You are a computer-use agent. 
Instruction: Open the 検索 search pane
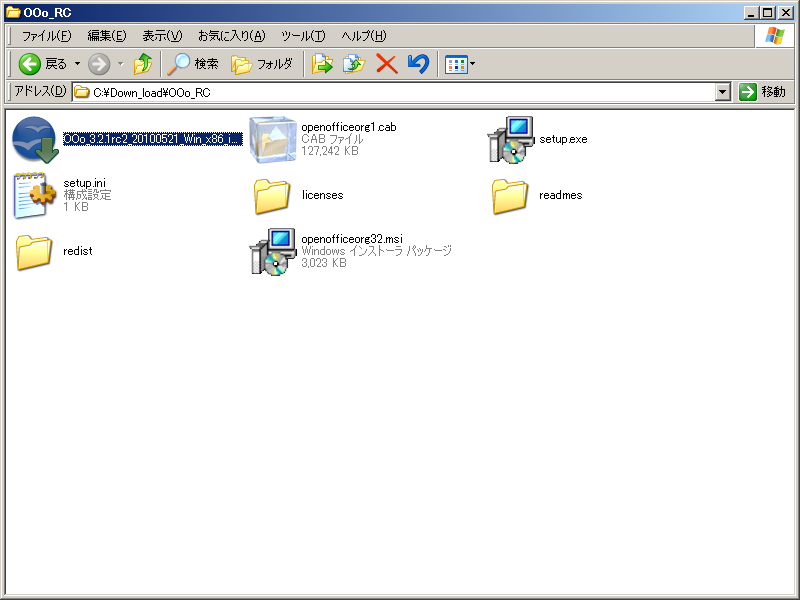click(x=193, y=64)
